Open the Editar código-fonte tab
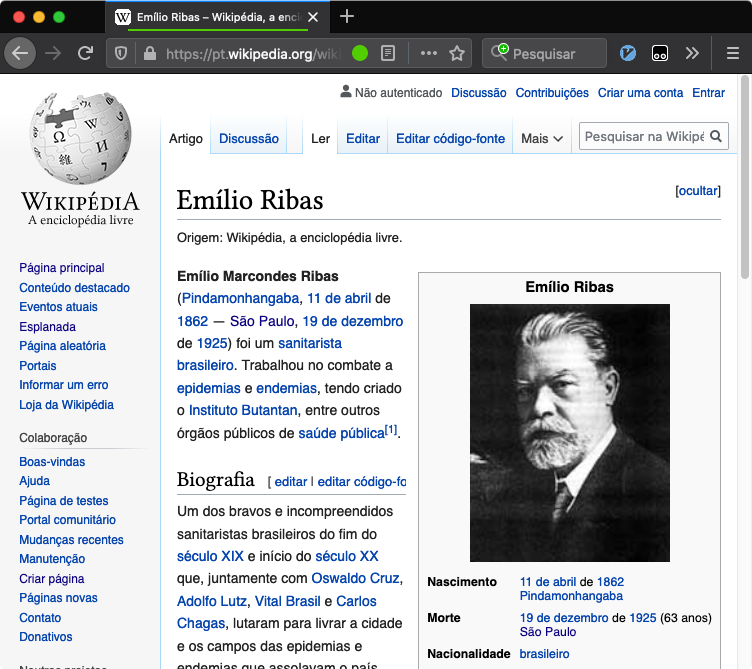This screenshot has height=669, width=752. click(x=450, y=139)
